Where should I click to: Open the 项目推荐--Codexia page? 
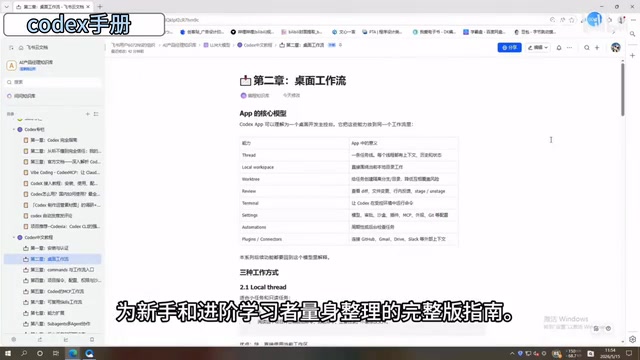[62, 226]
